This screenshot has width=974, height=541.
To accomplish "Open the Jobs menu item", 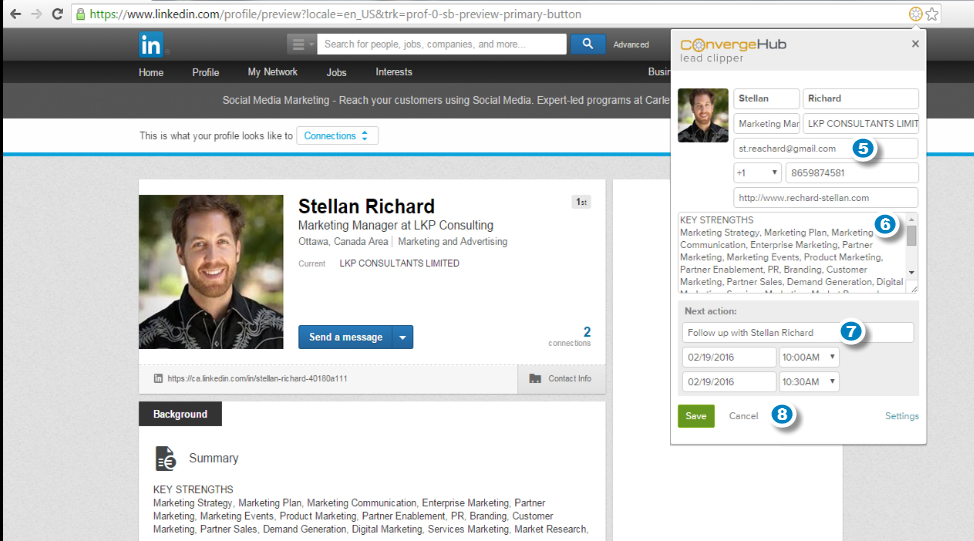I will coord(337,72).
